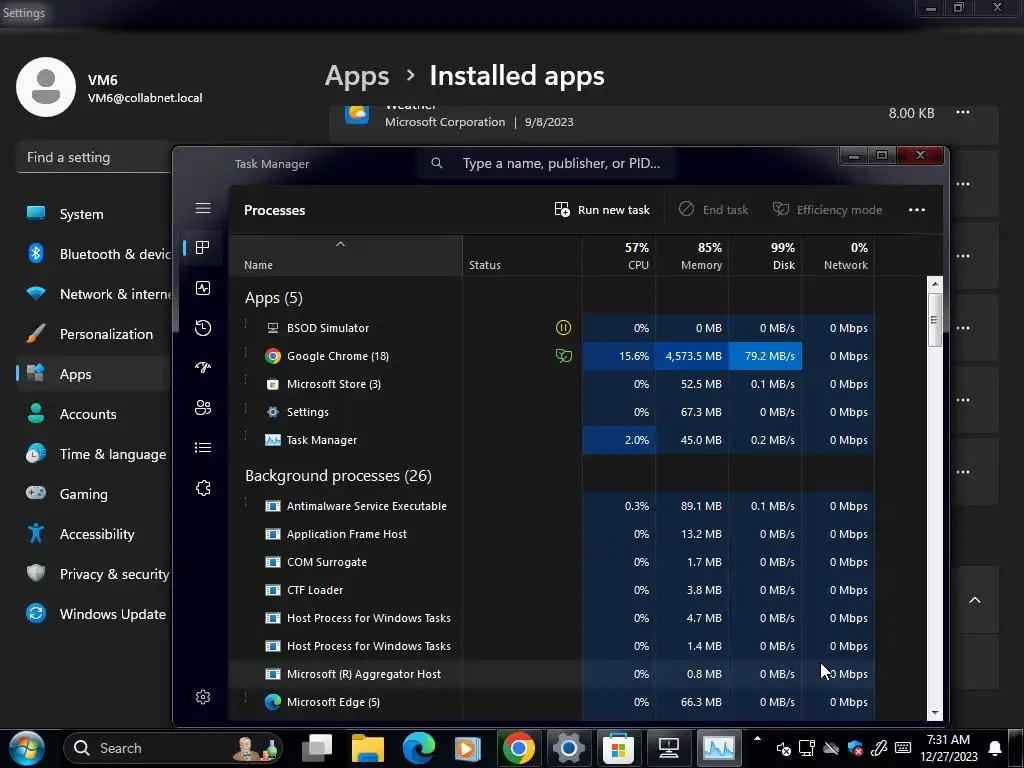This screenshot has height=768, width=1024.
Task: Click Google Chrome memory value 4,573.5 MB
Action: (693, 356)
